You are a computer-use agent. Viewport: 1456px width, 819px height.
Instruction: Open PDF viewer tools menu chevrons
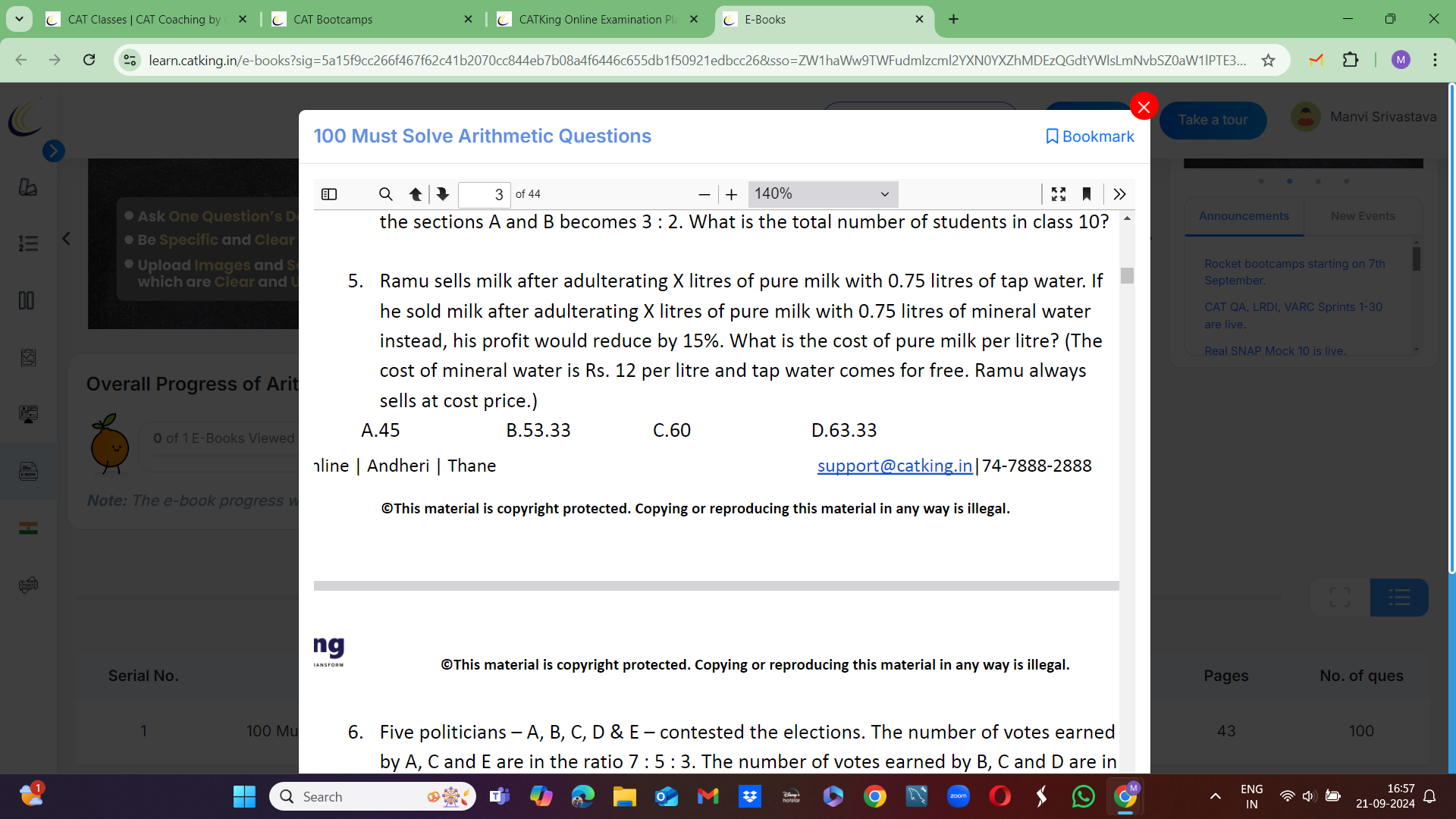[x=1119, y=194]
